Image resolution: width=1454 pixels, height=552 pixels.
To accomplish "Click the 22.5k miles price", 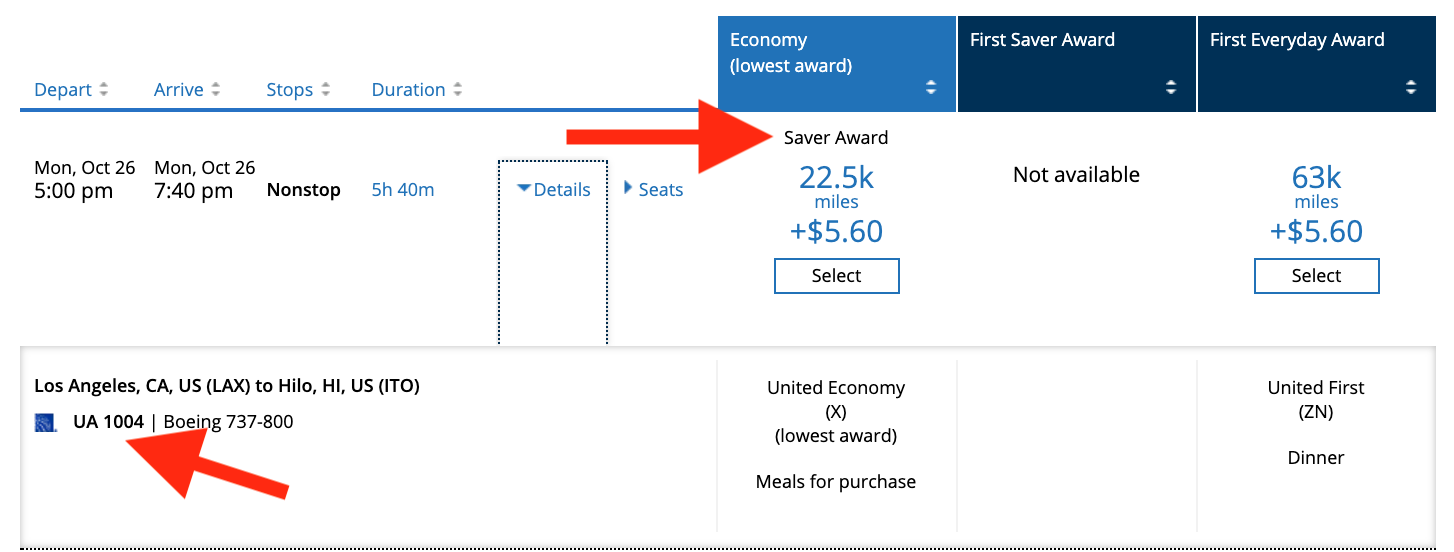I will pyautogui.click(x=837, y=178).
